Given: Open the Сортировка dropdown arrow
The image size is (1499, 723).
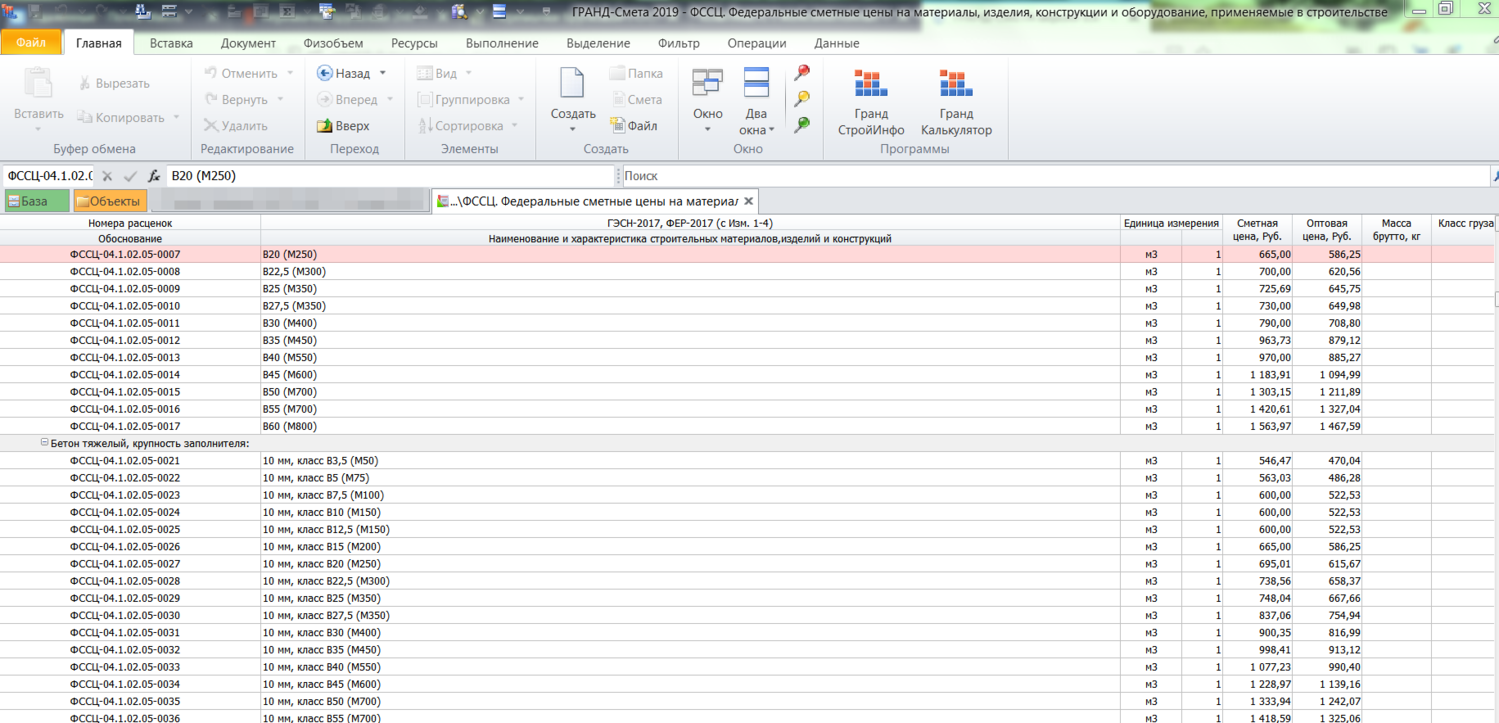Looking at the screenshot, I should click(515, 126).
